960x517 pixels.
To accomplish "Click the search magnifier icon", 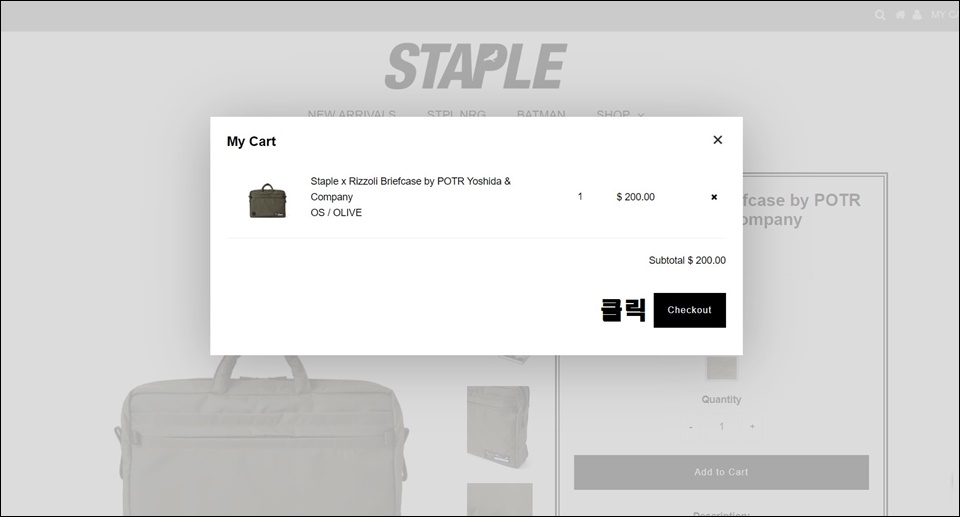I will coord(880,15).
